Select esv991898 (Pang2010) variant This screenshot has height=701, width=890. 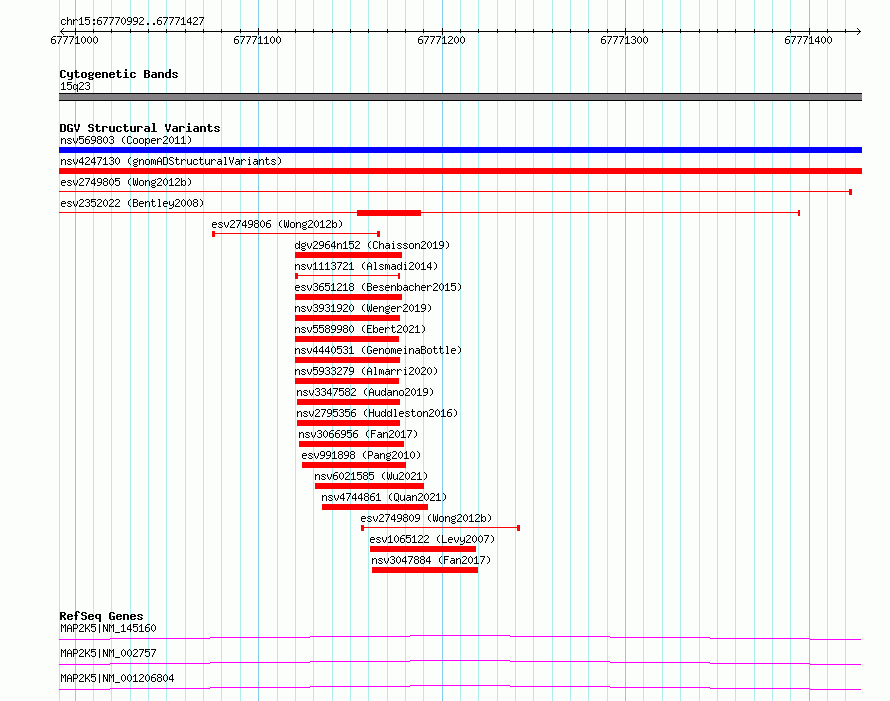[361, 455]
